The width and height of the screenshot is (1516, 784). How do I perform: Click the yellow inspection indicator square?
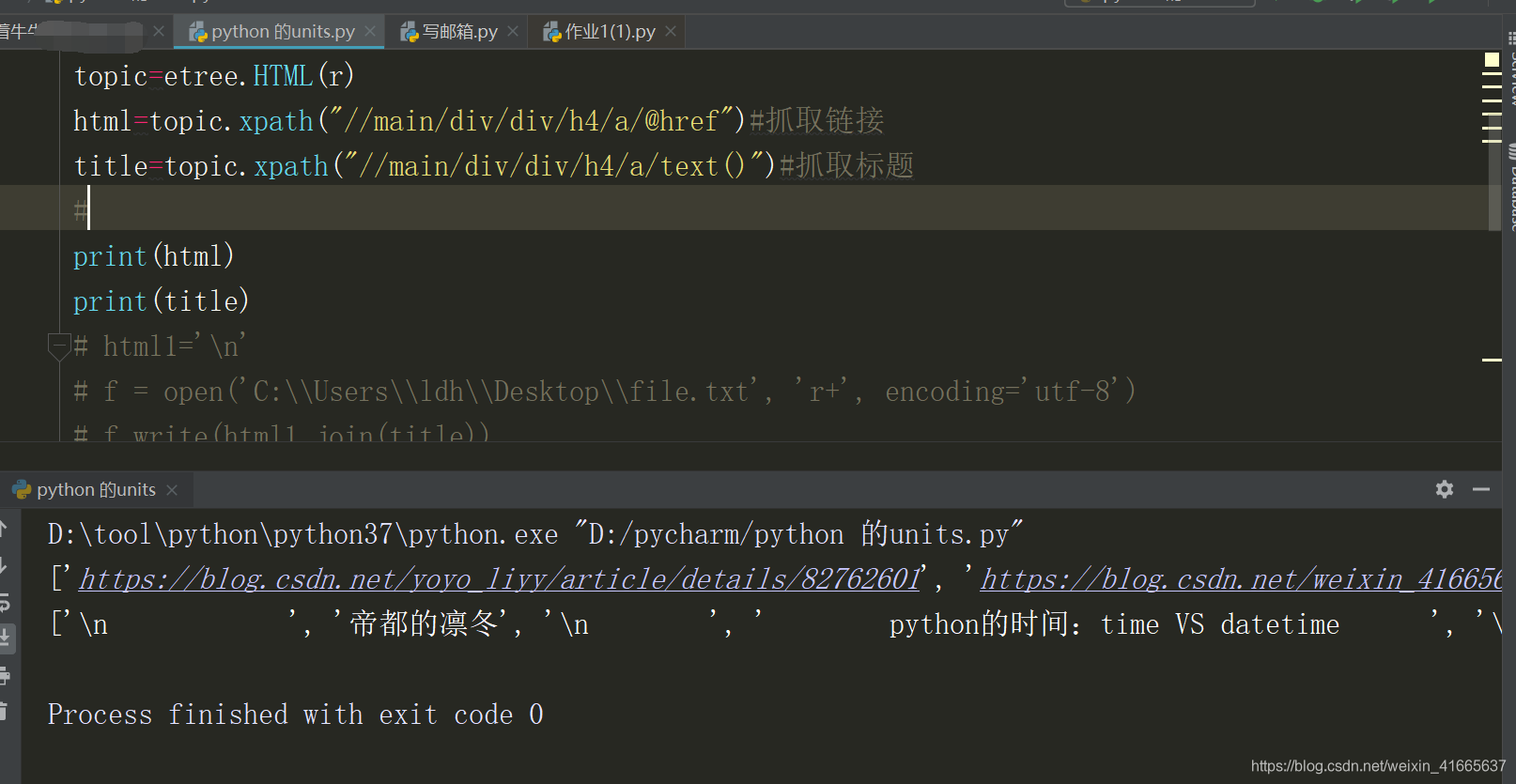coord(1492,59)
